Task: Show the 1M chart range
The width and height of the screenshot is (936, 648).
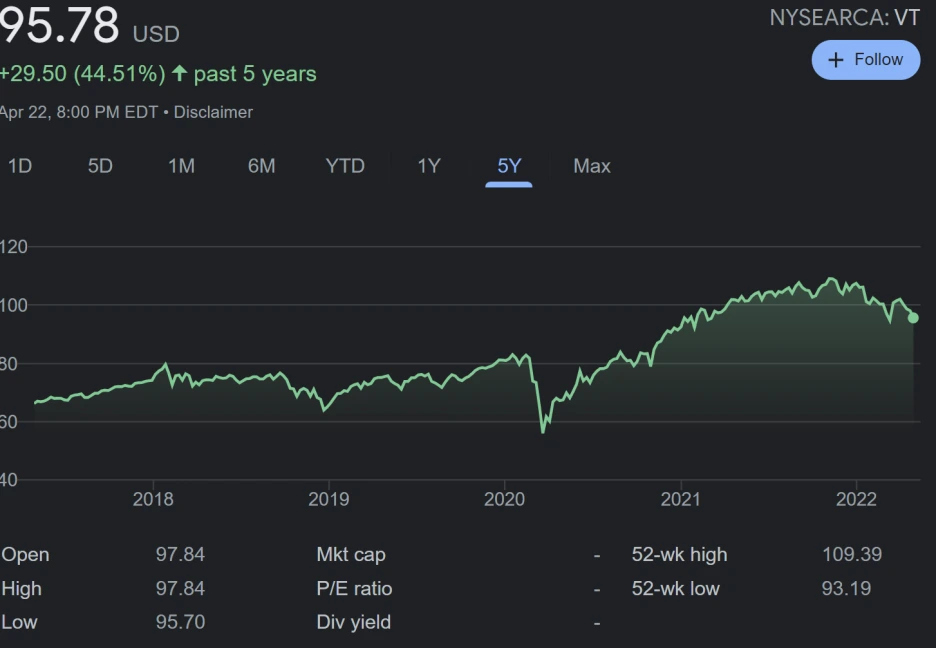Action: point(181,166)
